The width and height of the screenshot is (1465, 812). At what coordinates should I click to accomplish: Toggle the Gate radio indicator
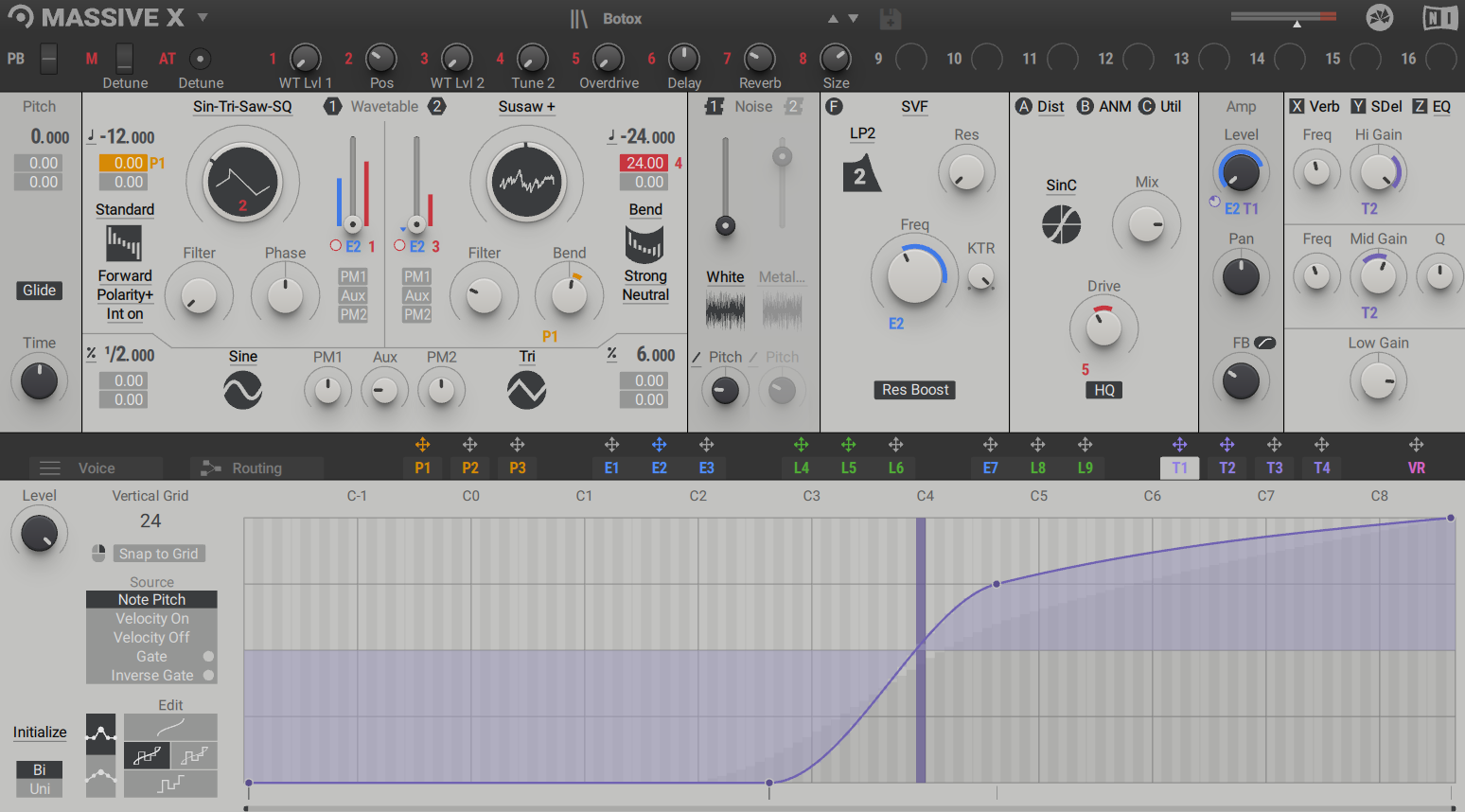pos(208,657)
